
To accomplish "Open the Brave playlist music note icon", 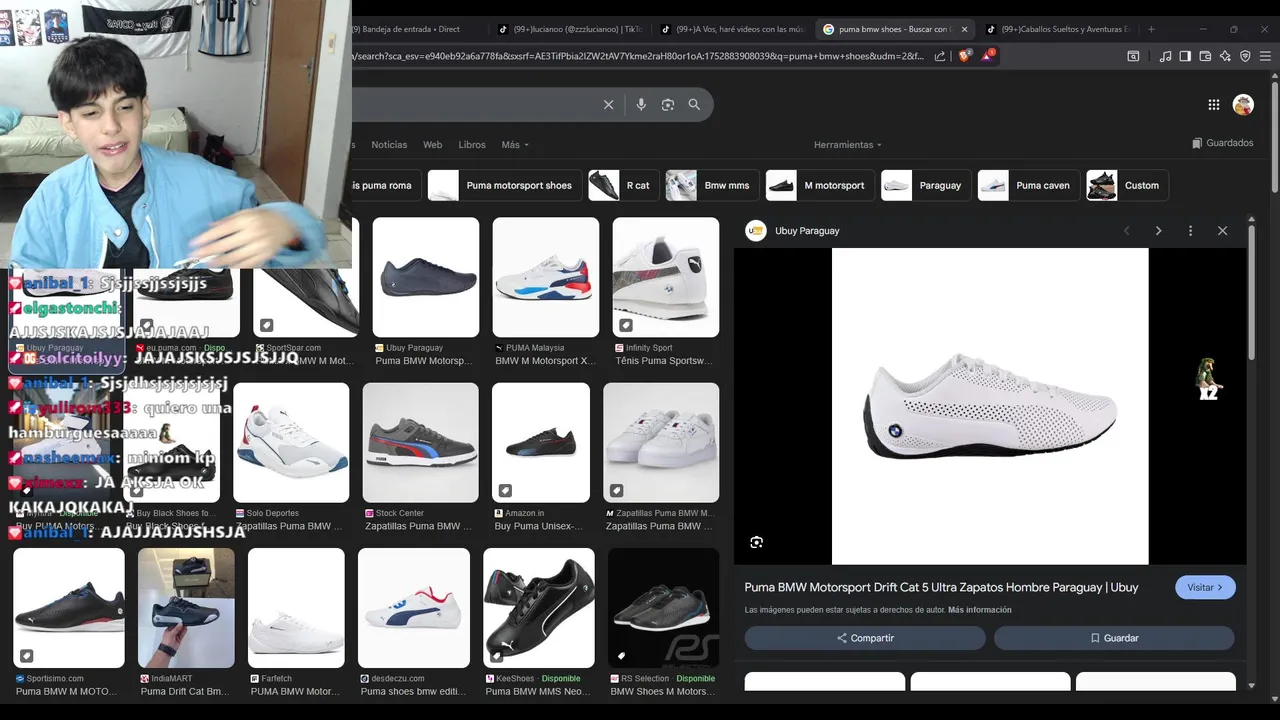I will click(x=1165, y=56).
